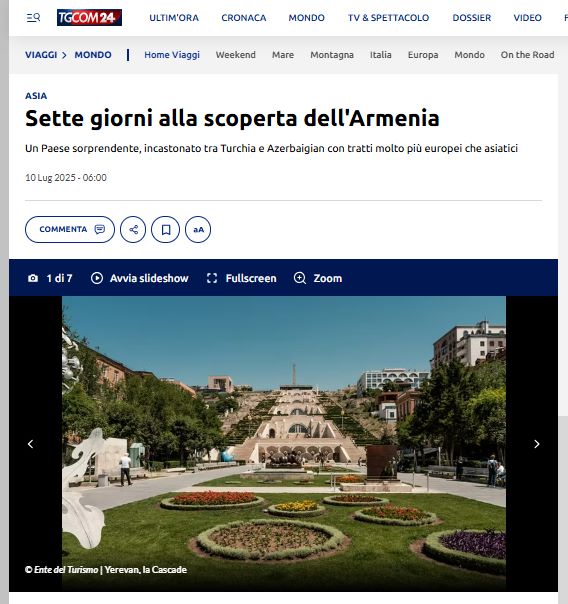
Task: Open CRONACA section
Action: point(244,18)
